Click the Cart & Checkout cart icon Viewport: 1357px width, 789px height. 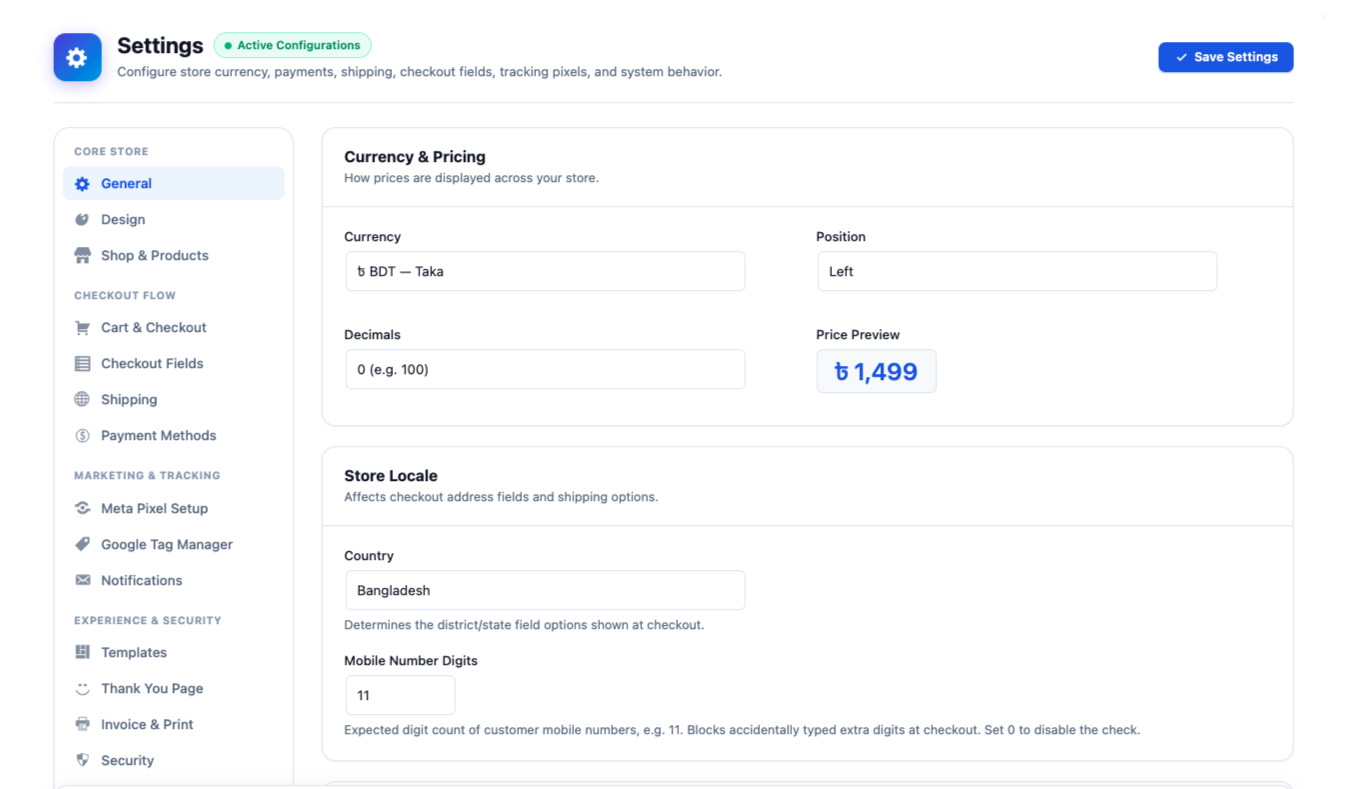coord(82,327)
